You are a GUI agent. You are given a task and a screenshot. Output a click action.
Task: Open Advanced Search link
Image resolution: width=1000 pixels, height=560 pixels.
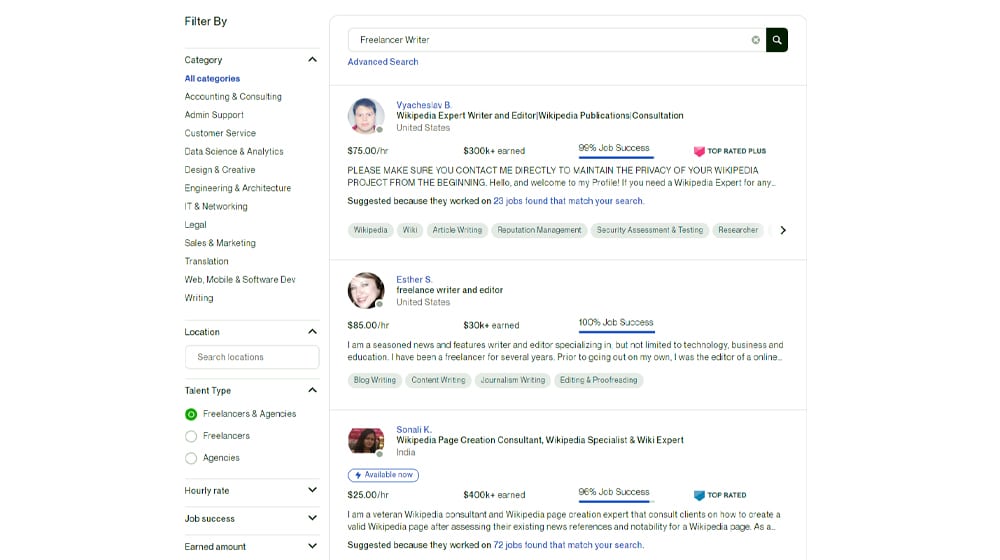(383, 62)
